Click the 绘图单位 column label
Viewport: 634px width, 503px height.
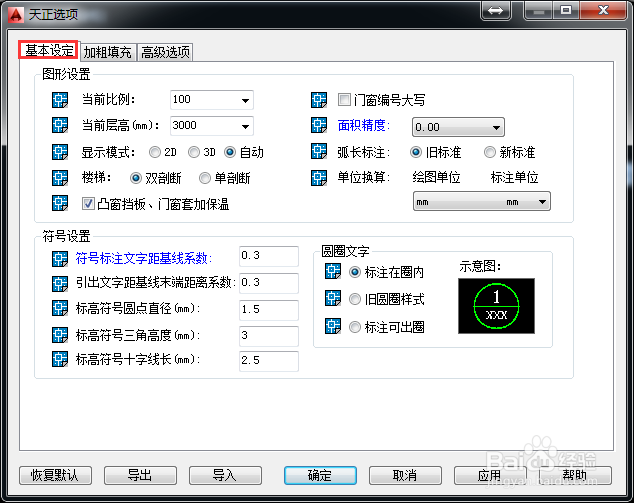point(436,177)
